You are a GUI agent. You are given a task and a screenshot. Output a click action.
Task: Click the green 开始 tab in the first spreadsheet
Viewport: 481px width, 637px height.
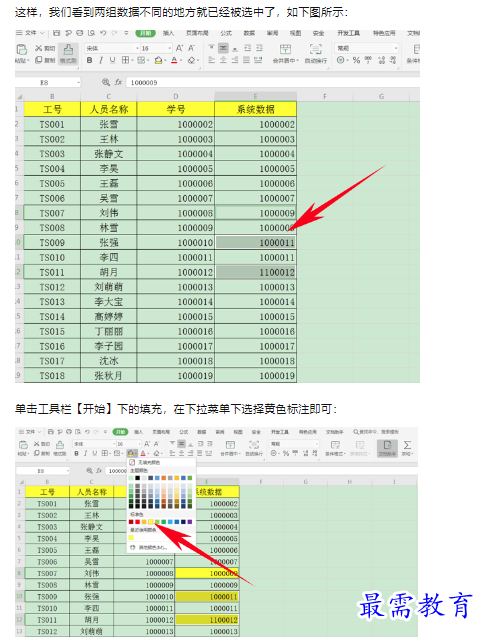pos(145,33)
